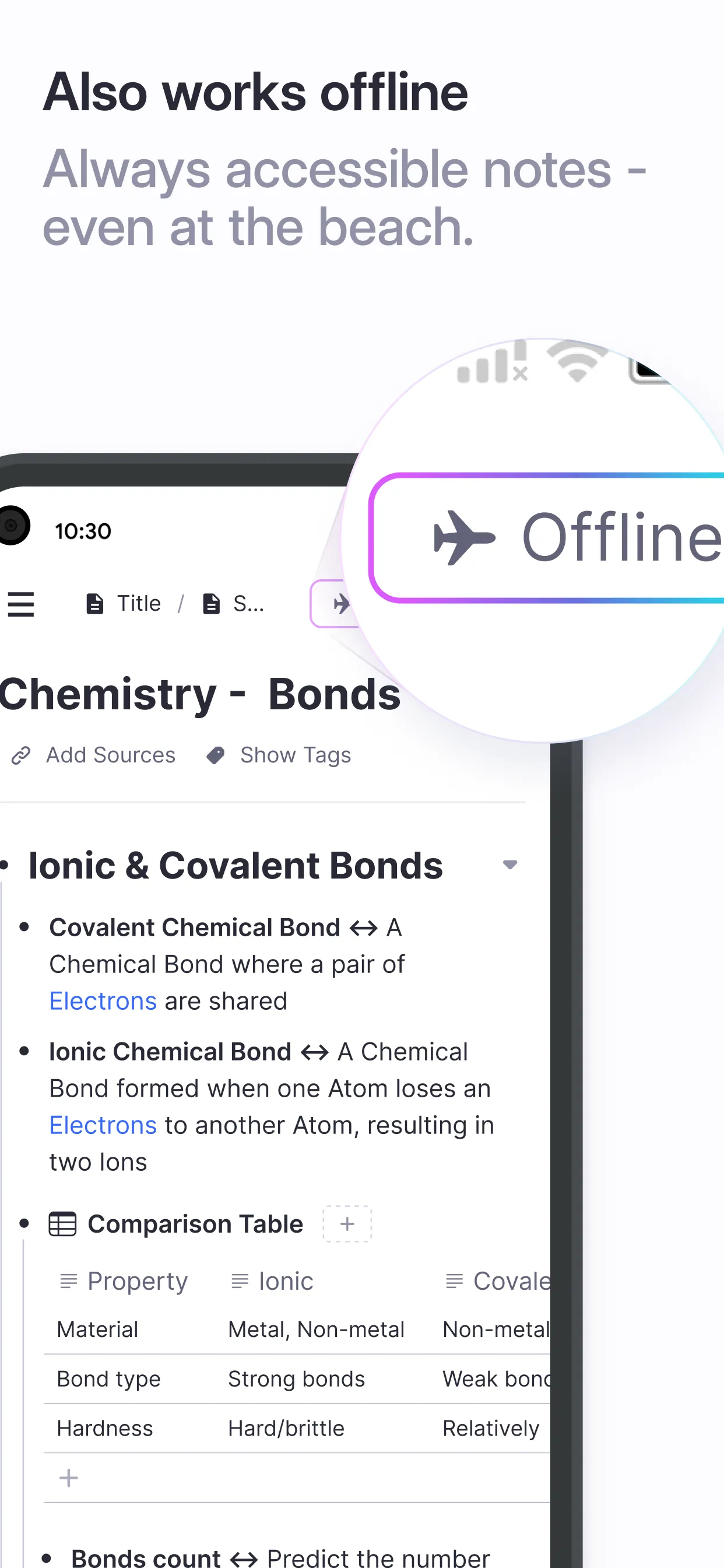
Task: Select the 'Weak bonds' cell
Action: [x=497, y=1380]
